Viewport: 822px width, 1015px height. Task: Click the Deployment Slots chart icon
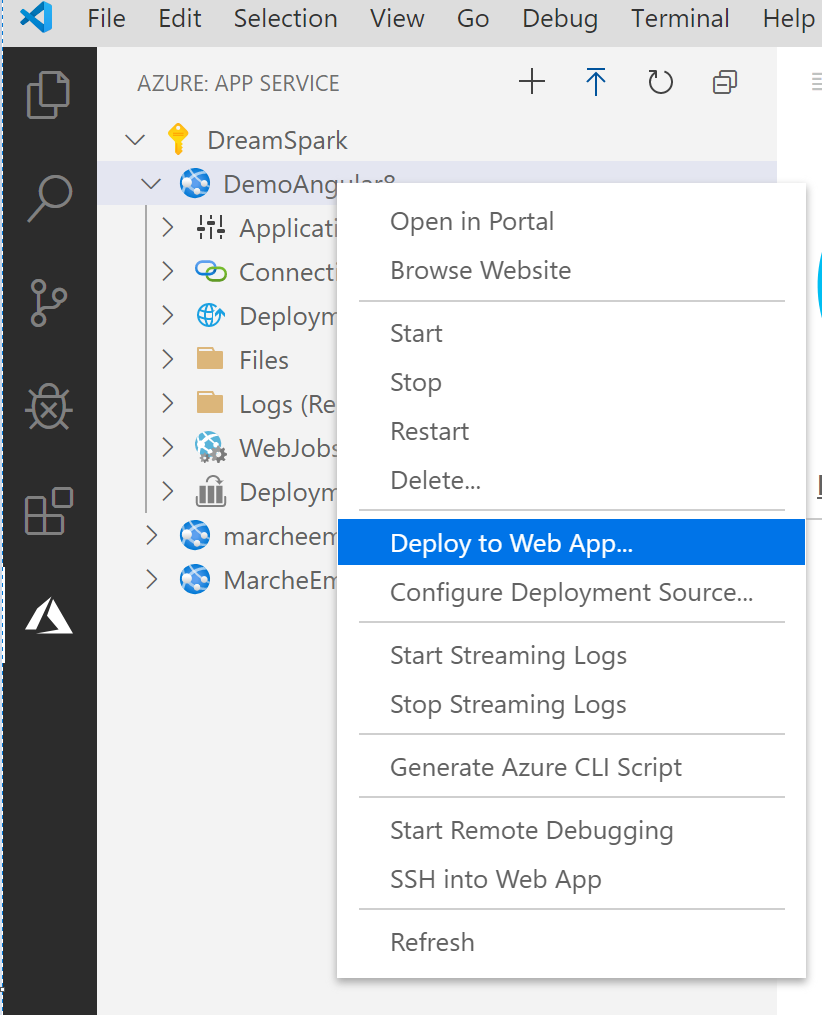point(211,491)
